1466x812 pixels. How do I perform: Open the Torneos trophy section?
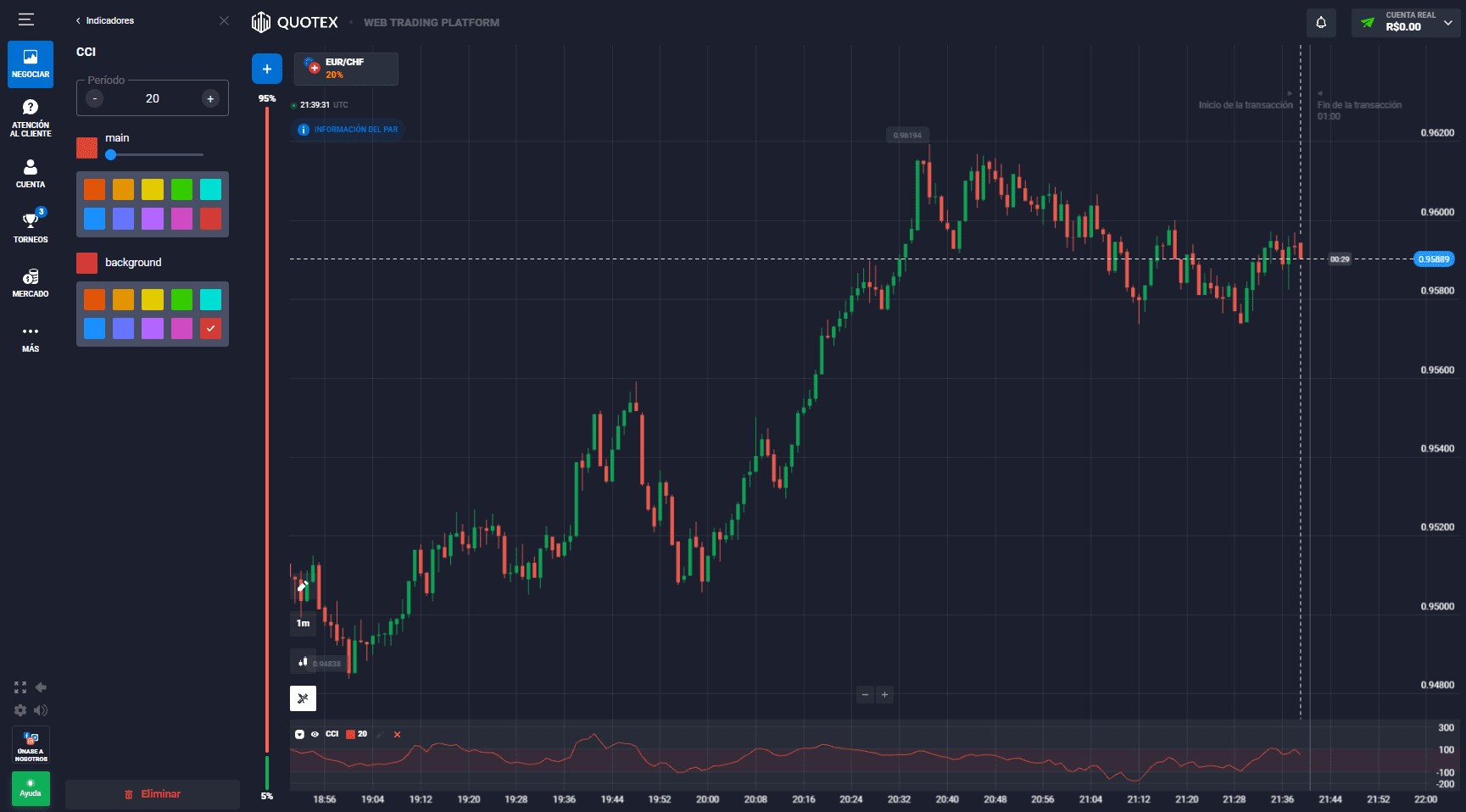point(31,226)
